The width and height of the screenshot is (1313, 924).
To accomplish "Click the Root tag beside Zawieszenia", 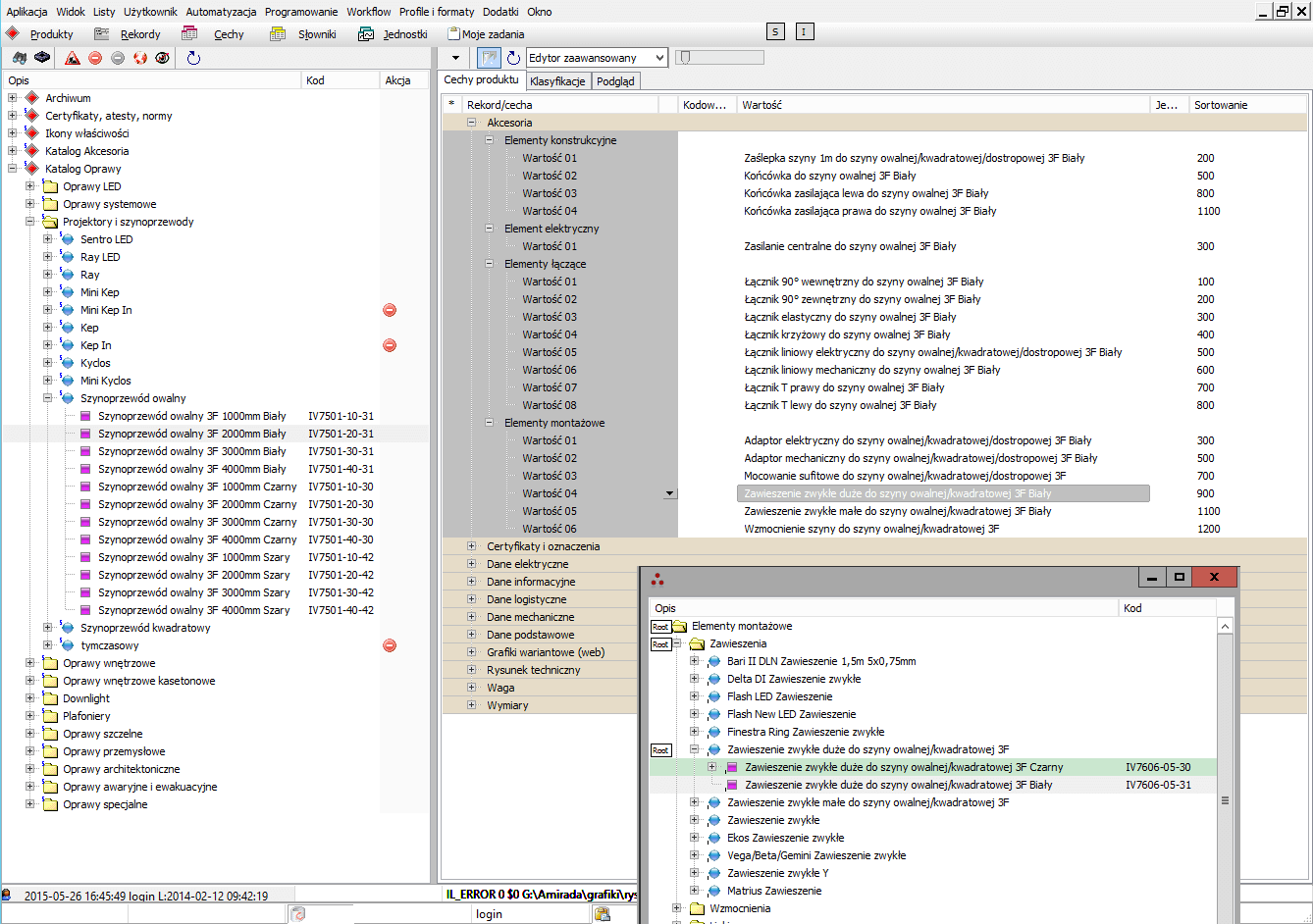I will point(660,643).
